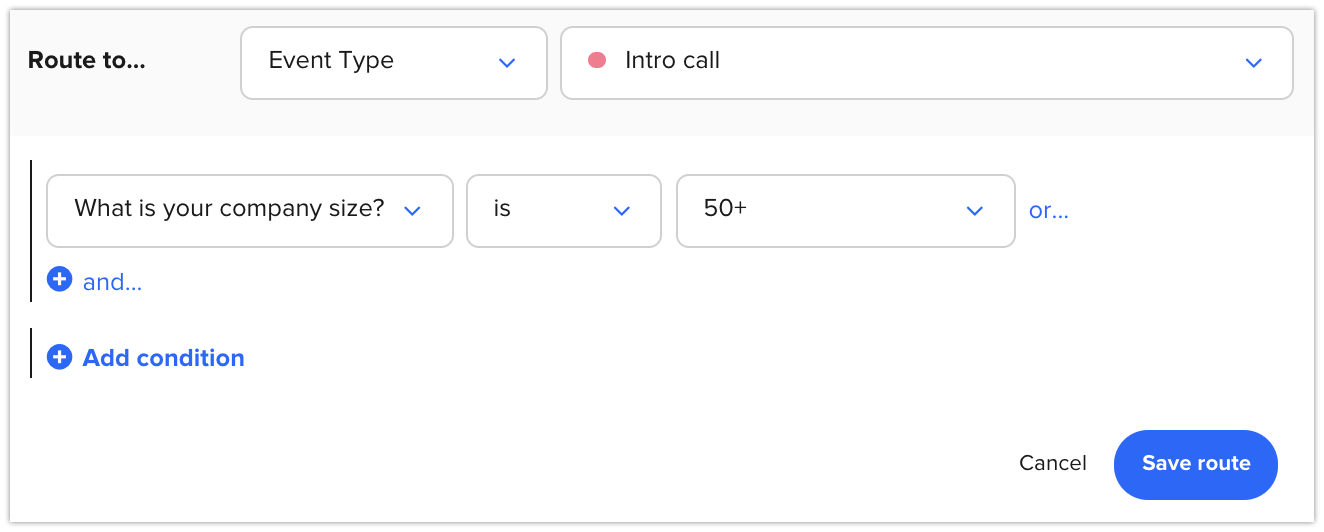
Task: Click the chevron in the 'is' field
Action: 621,210
